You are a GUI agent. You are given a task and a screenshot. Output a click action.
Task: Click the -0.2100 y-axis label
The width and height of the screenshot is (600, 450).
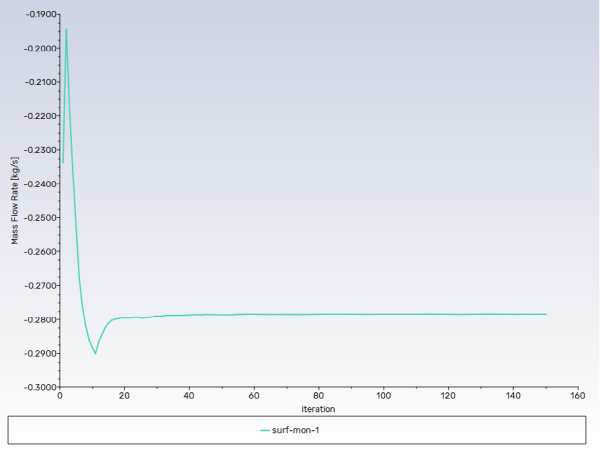click(x=41, y=82)
